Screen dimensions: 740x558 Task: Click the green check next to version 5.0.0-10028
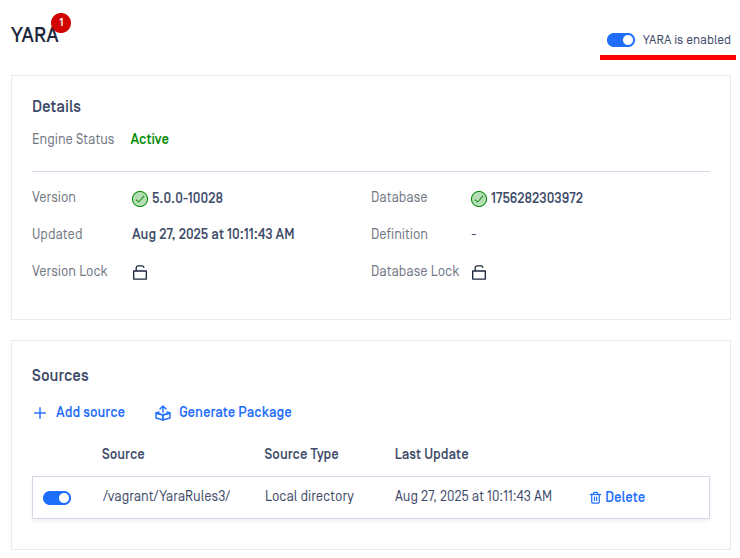(x=140, y=199)
